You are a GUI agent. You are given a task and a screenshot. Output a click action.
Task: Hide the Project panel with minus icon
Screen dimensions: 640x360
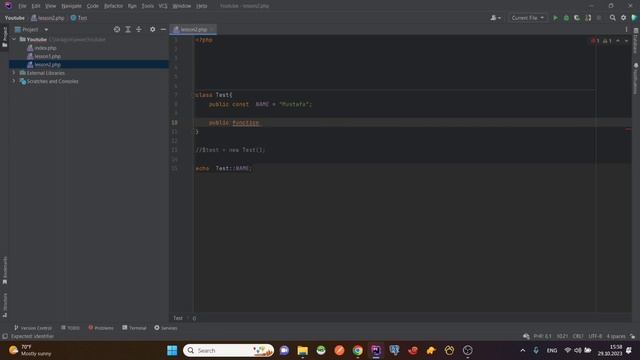tap(163, 29)
